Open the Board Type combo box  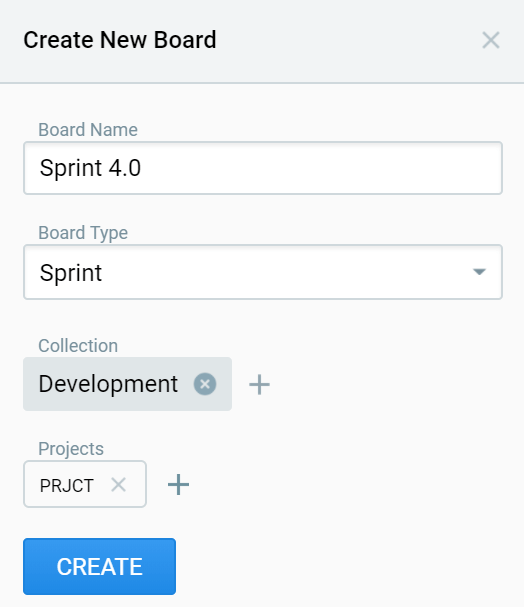click(263, 272)
